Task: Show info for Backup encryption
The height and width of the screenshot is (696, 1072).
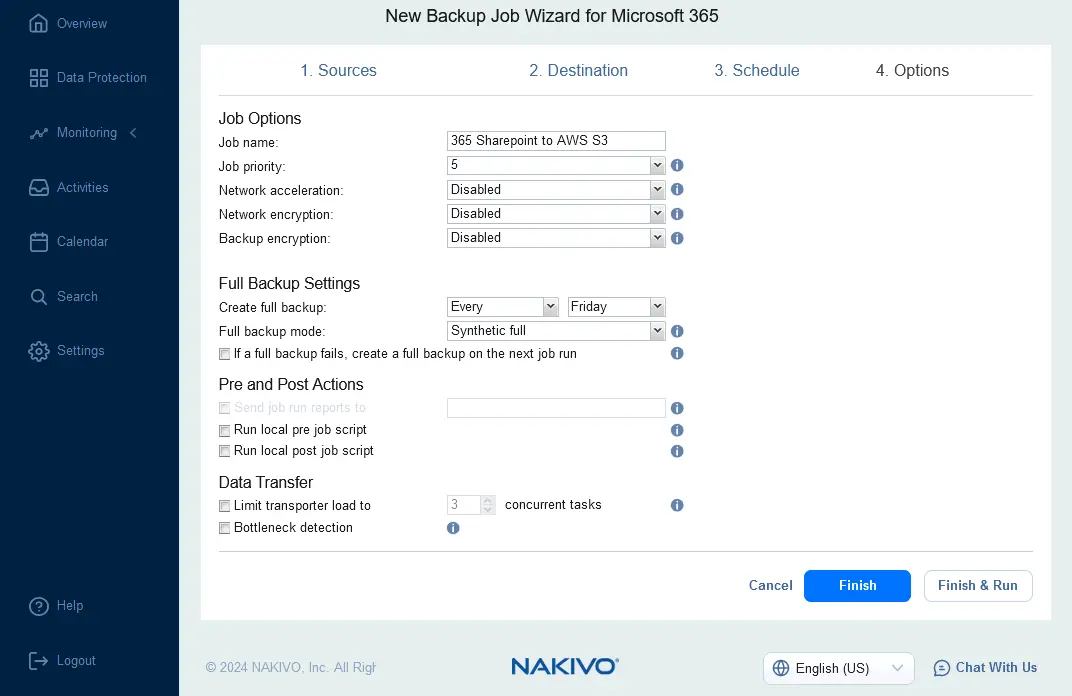Action: pos(677,238)
